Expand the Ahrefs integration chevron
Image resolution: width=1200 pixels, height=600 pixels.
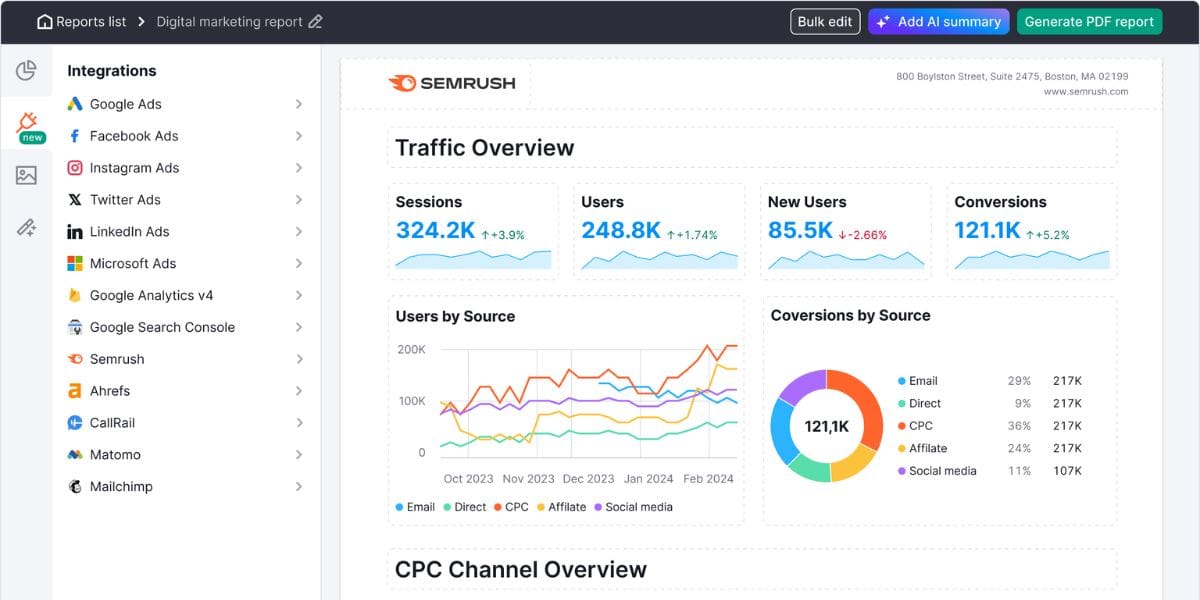(x=299, y=391)
